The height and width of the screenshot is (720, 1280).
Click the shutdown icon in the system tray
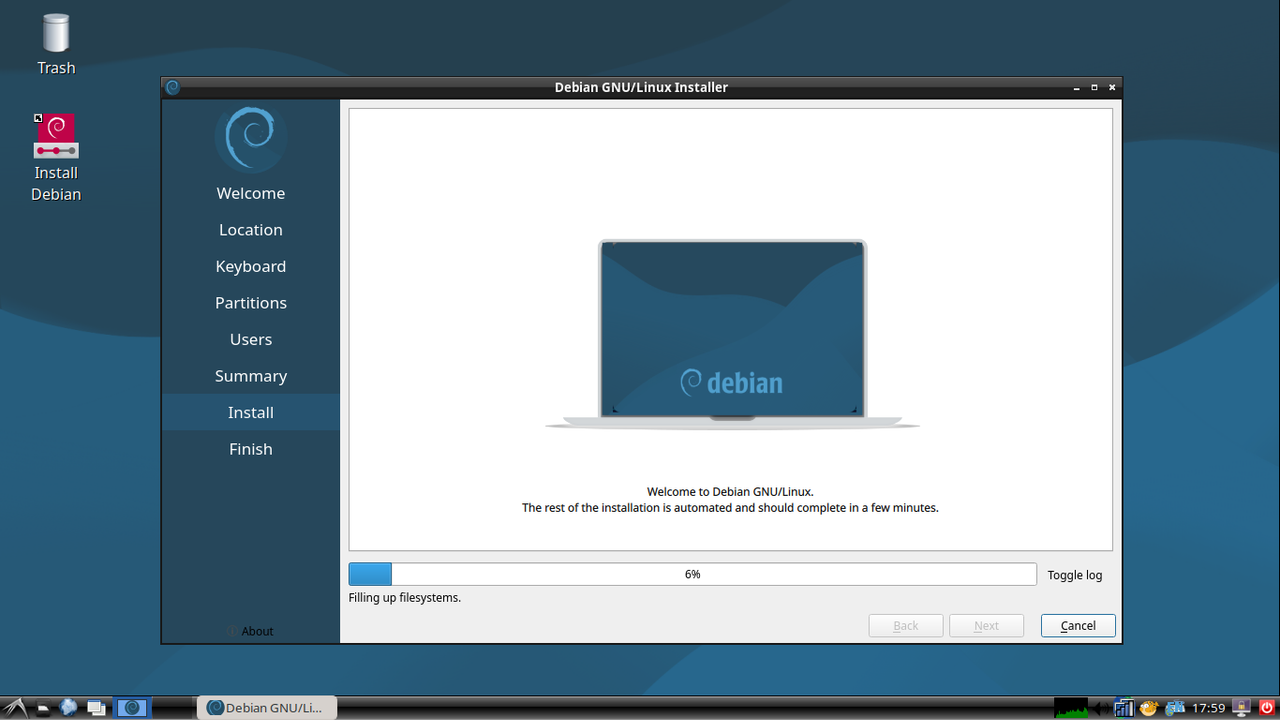point(1268,707)
